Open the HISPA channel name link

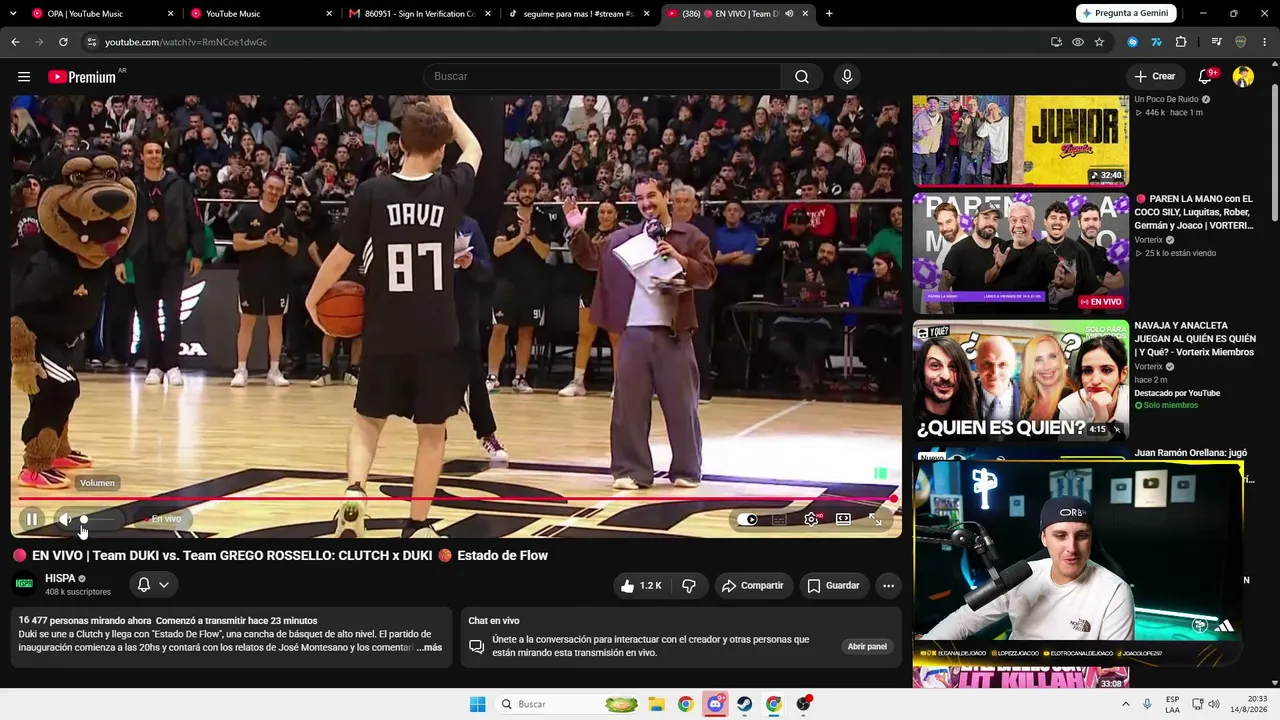[x=60, y=578]
